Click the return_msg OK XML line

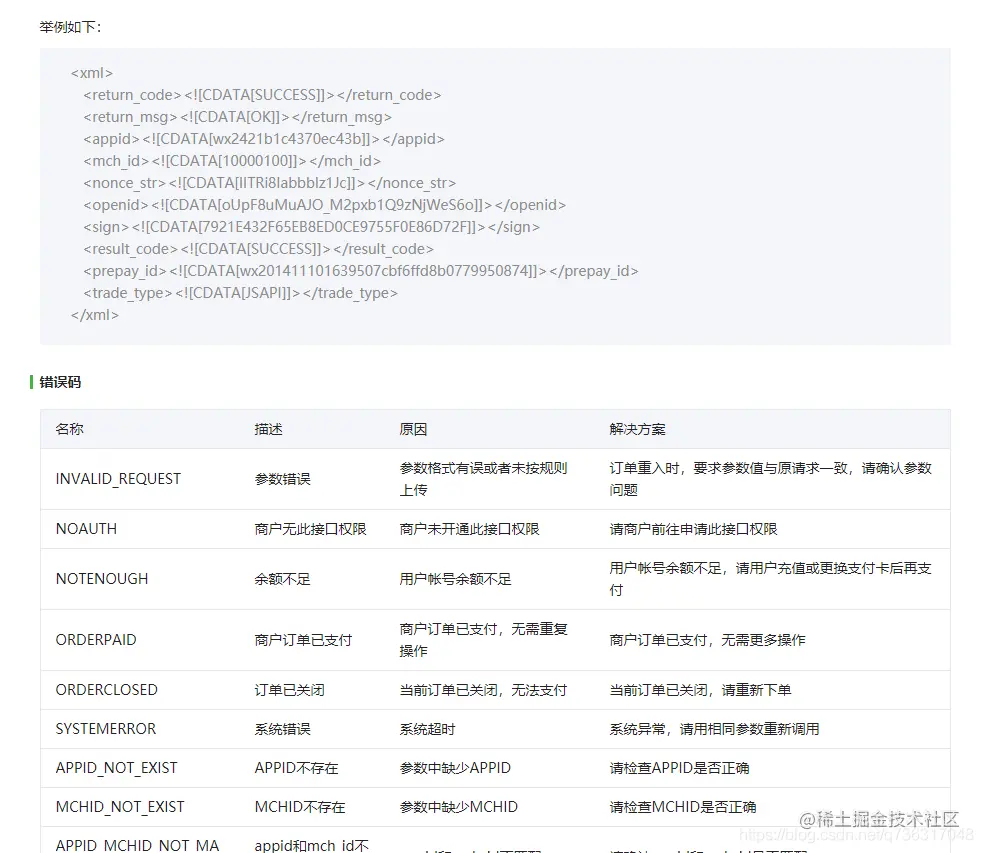coord(237,117)
